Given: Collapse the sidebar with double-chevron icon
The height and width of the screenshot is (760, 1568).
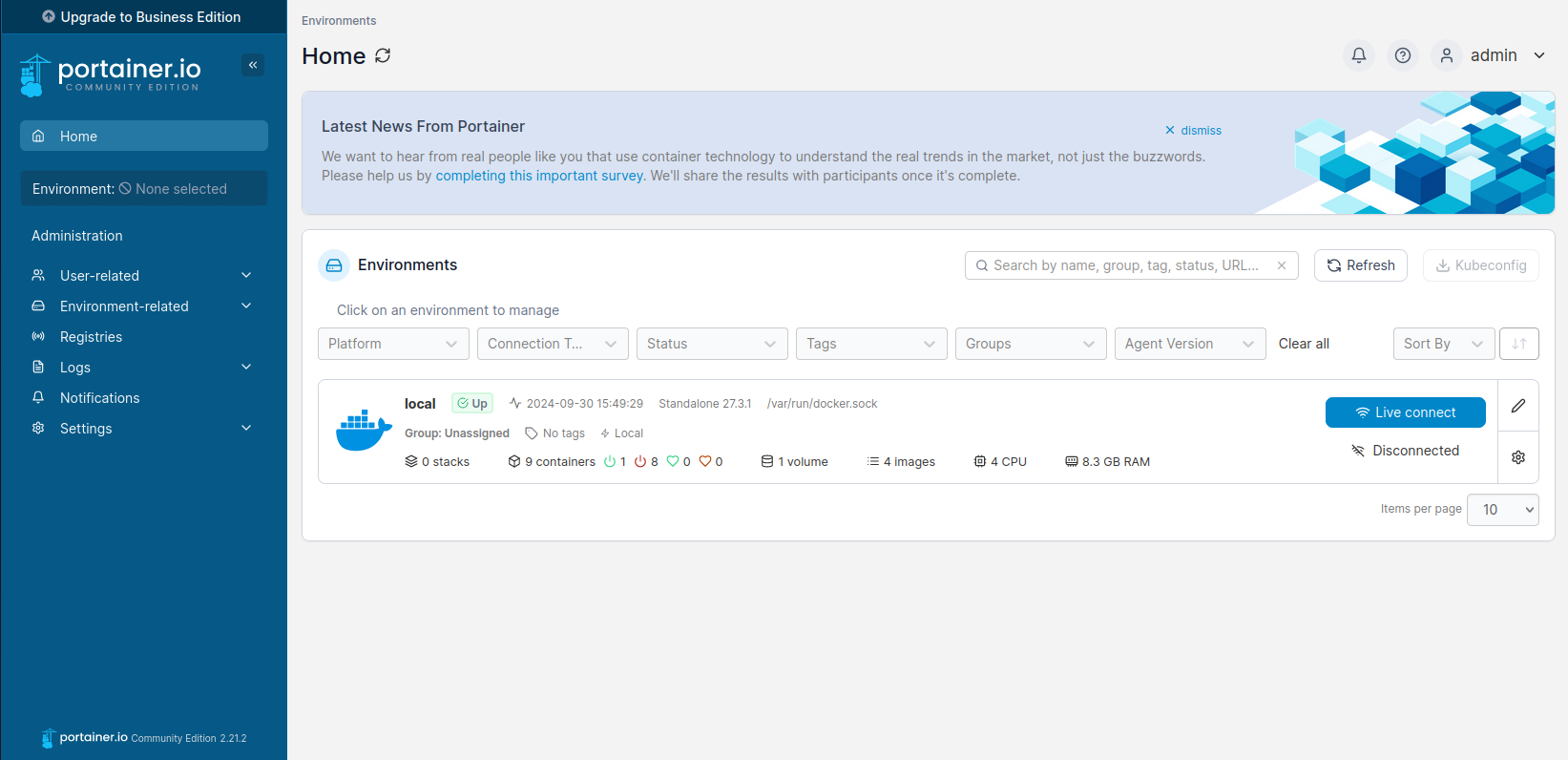Looking at the screenshot, I should (x=253, y=65).
